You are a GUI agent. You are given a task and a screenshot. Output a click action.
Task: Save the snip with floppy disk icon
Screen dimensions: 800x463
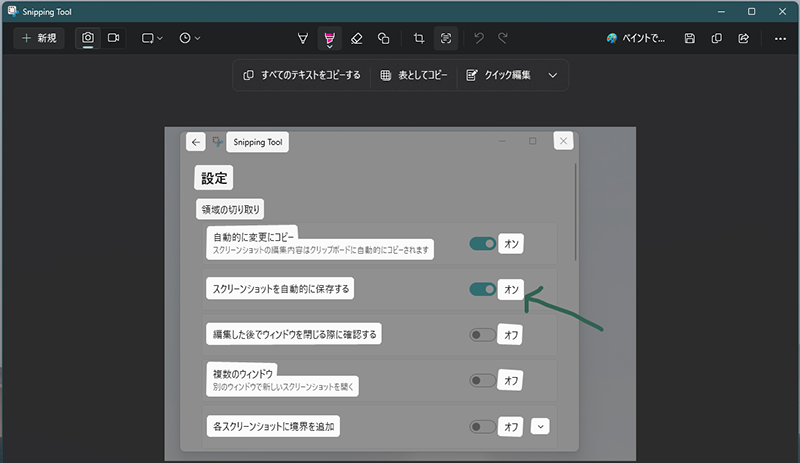[690, 38]
